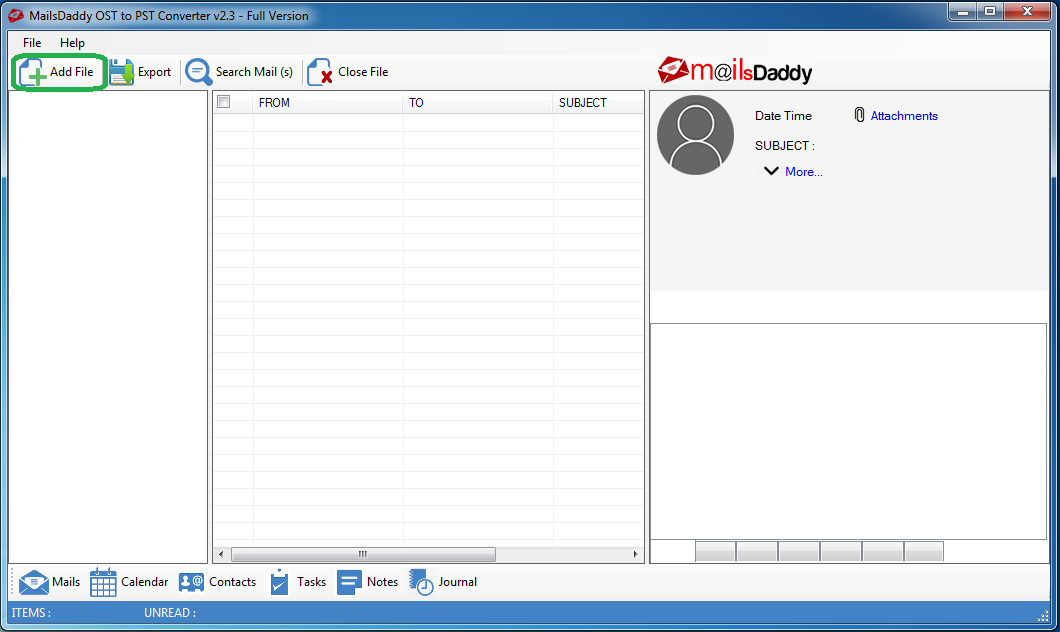Click the horizontal scrollbar thumb in mail list
This screenshot has width=1060, height=632.
click(363, 554)
